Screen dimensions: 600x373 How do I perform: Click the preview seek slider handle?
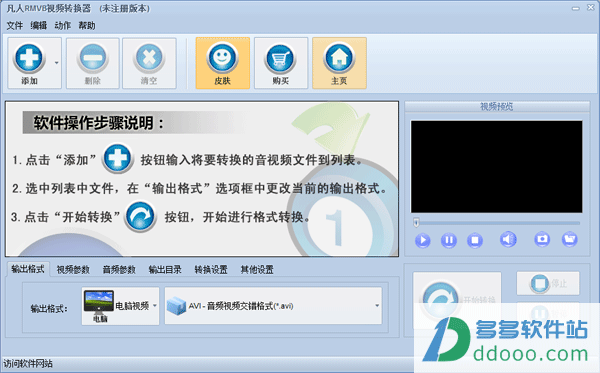click(416, 222)
